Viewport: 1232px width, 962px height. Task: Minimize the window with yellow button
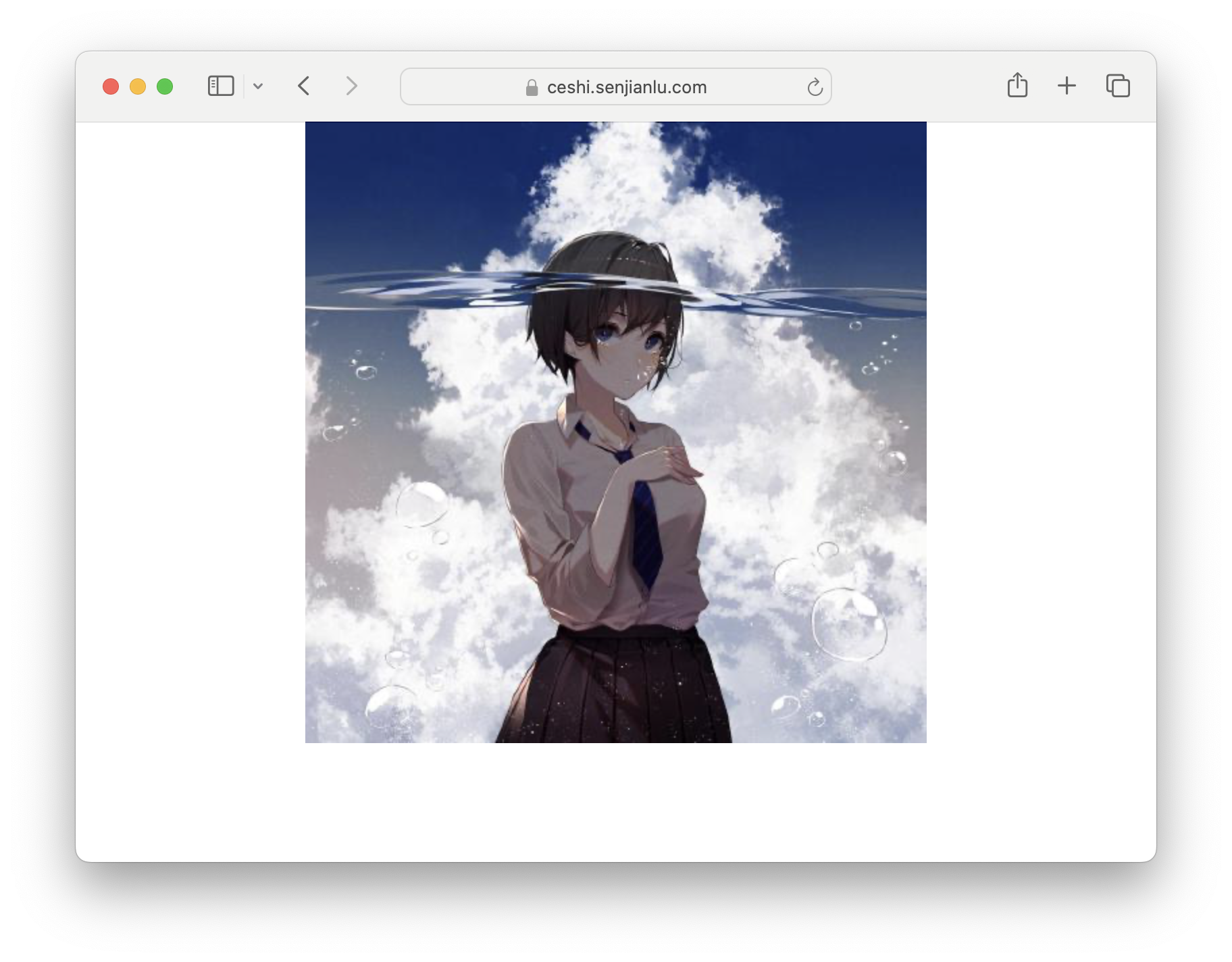pyautogui.click(x=138, y=86)
